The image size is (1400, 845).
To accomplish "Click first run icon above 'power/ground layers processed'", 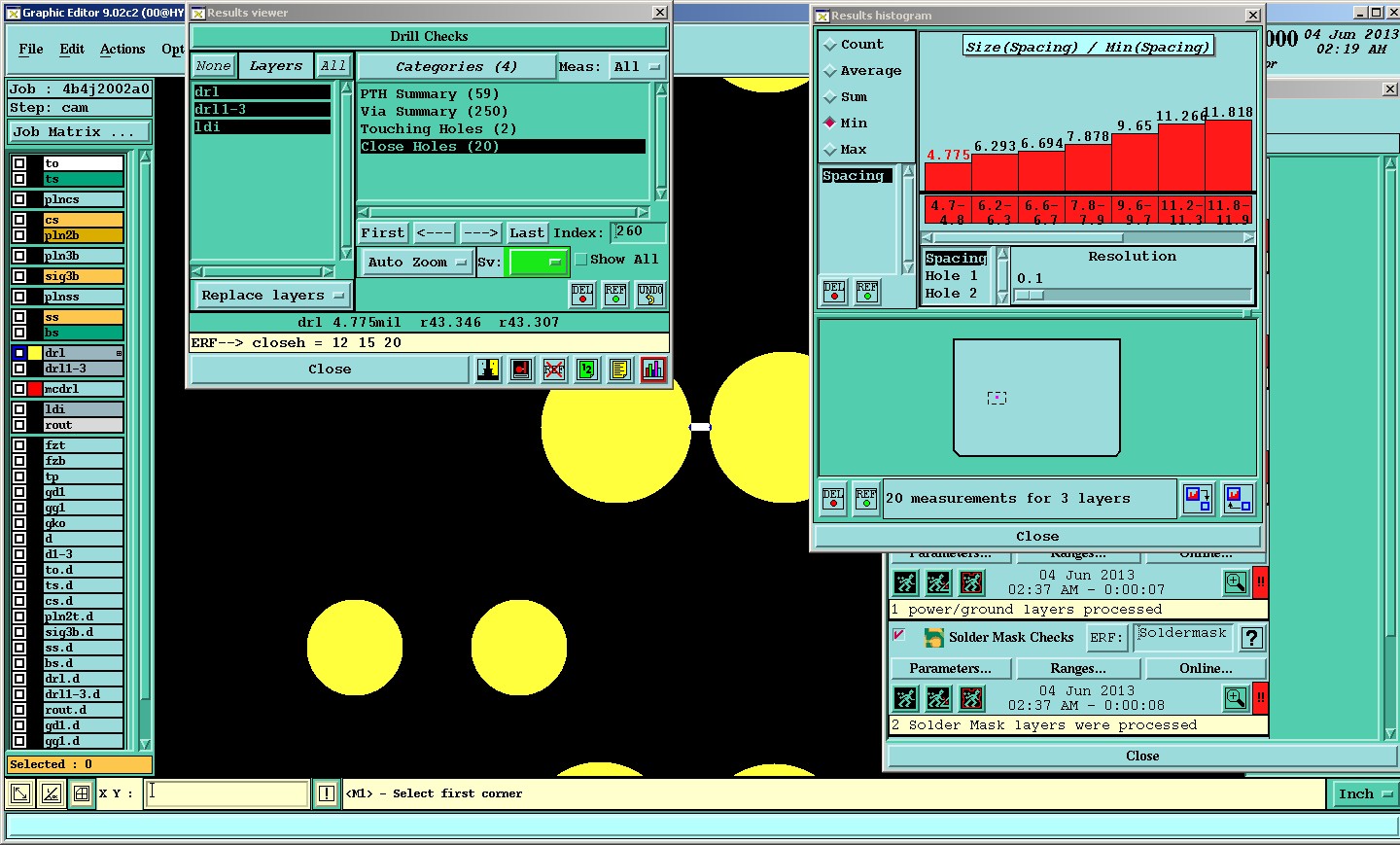I will point(905,582).
